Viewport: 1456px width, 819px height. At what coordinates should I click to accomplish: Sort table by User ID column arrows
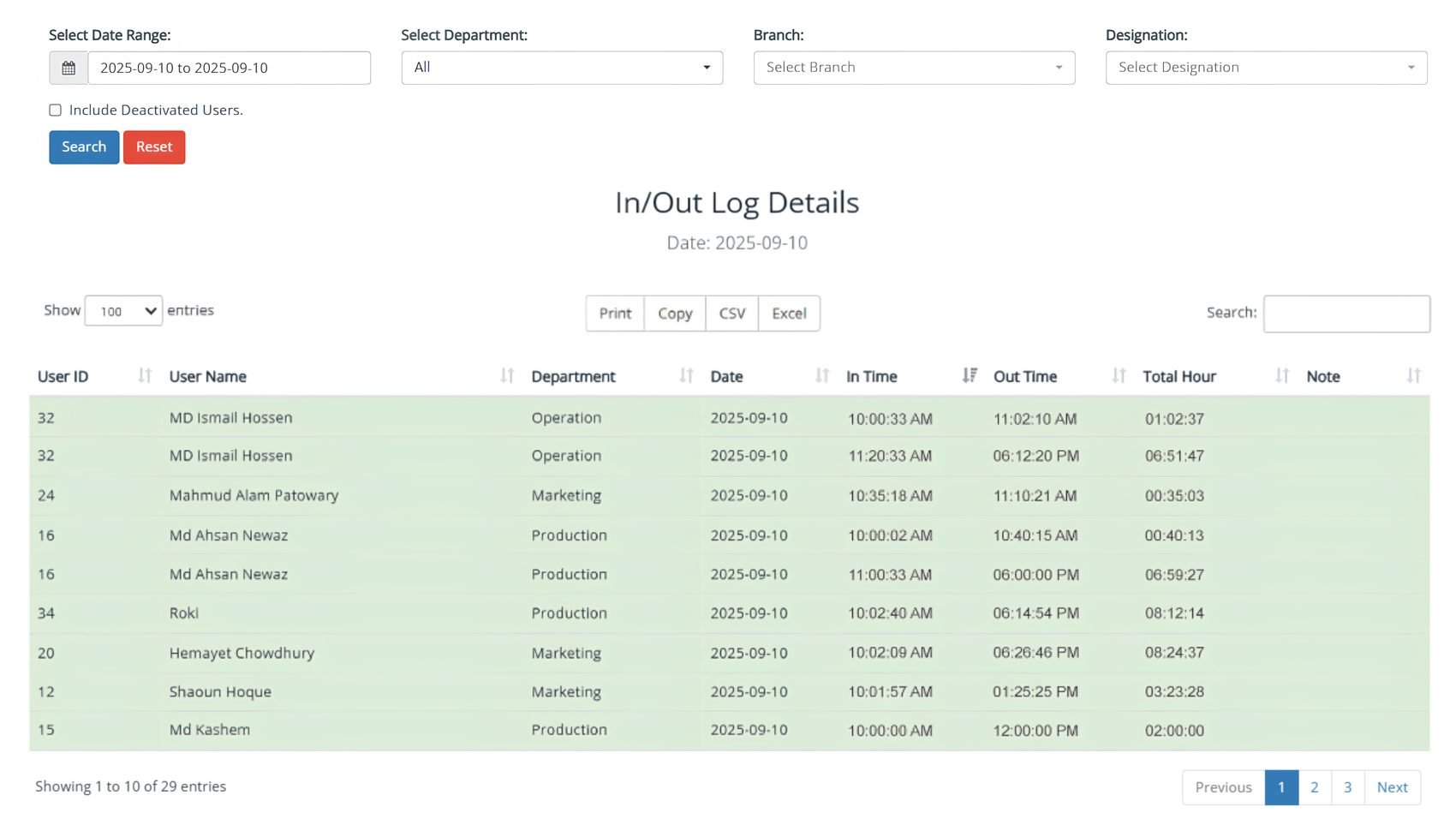145,376
